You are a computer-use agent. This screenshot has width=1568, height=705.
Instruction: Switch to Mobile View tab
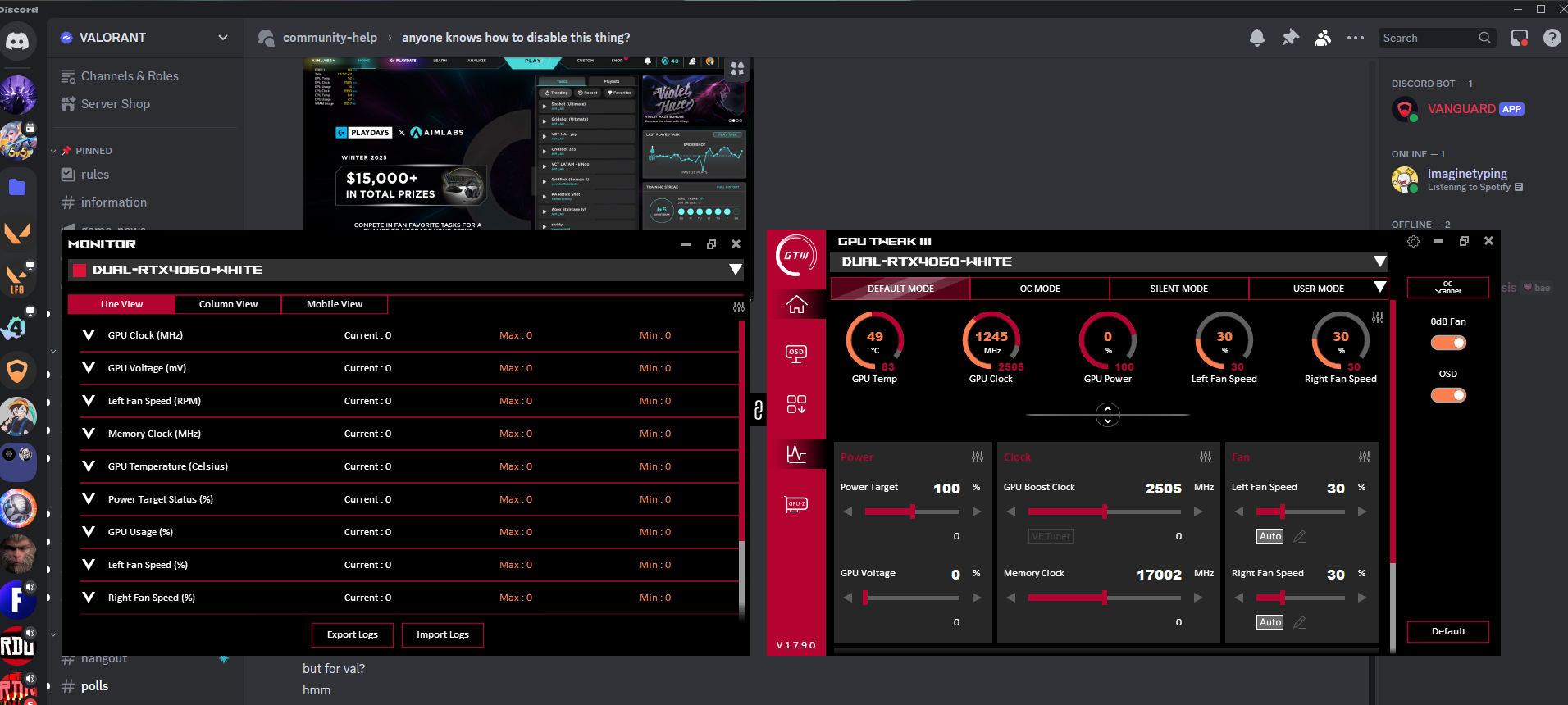coord(335,304)
